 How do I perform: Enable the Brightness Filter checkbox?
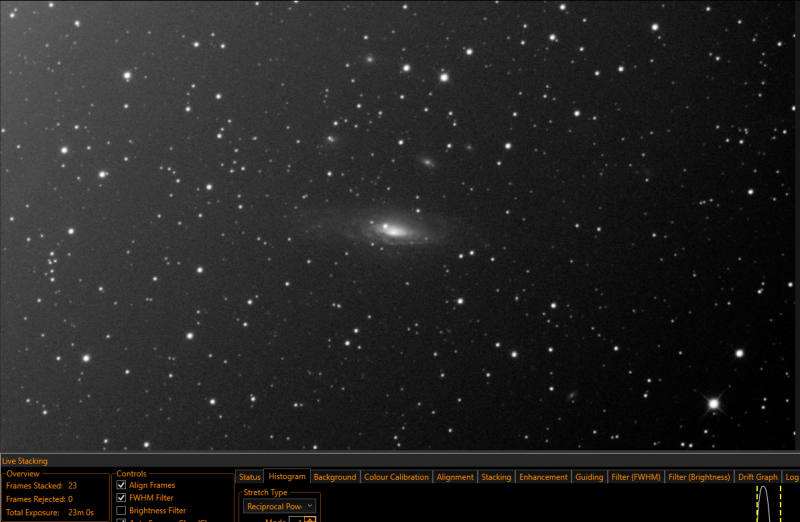point(121,510)
